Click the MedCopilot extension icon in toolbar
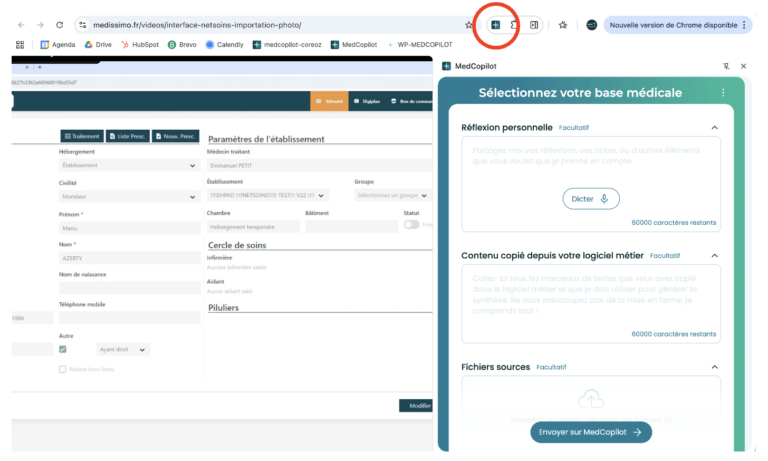 (496, 25)
